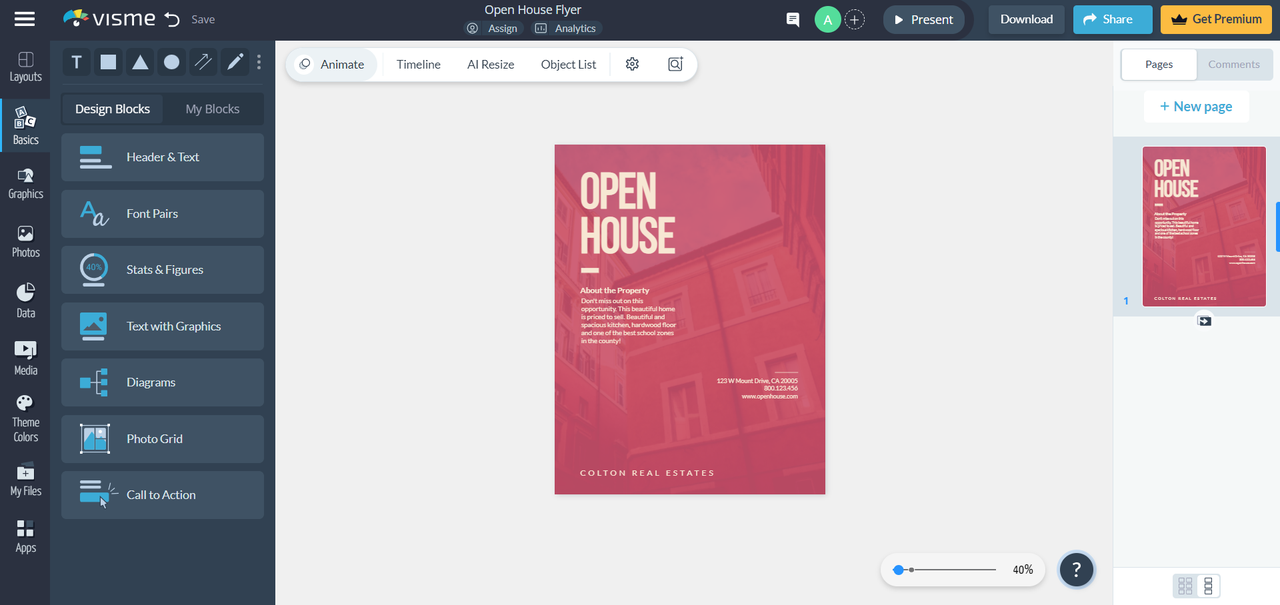Select the Text tool

tap(76, 62)
